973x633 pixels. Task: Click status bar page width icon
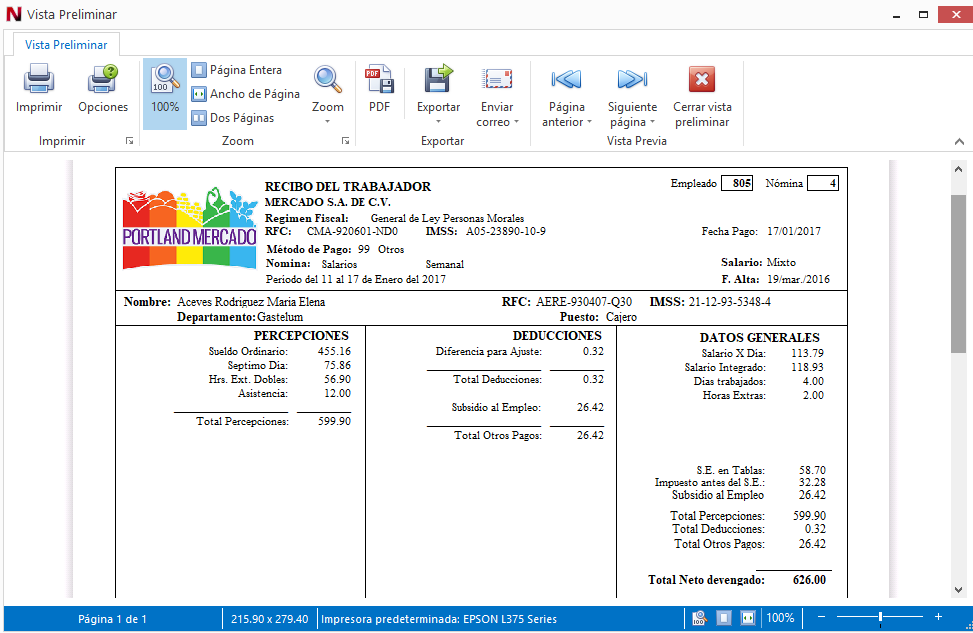[747, 619]
